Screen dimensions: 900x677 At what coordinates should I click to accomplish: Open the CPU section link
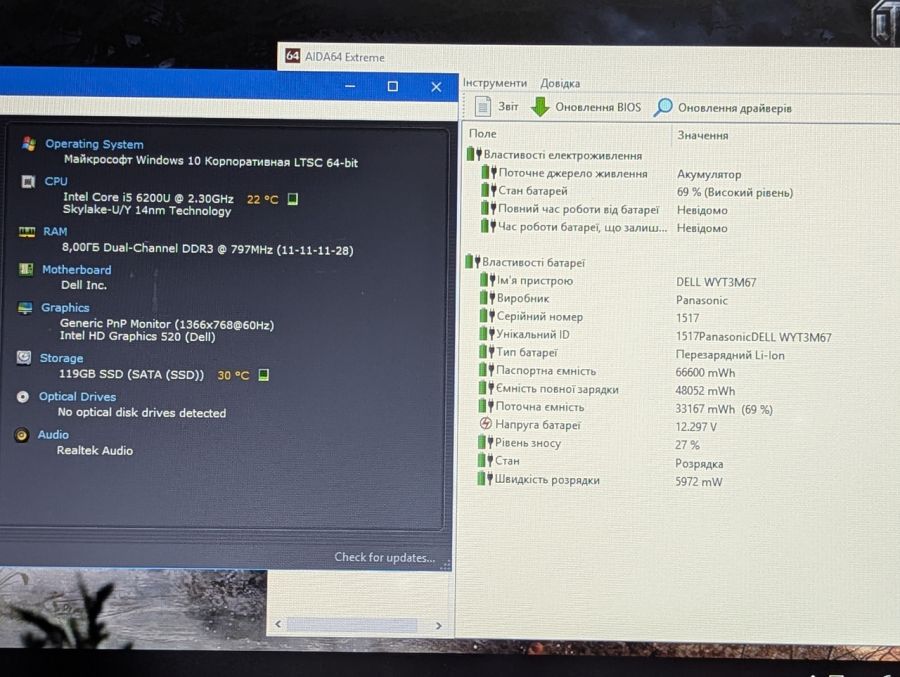pos(56,181)
